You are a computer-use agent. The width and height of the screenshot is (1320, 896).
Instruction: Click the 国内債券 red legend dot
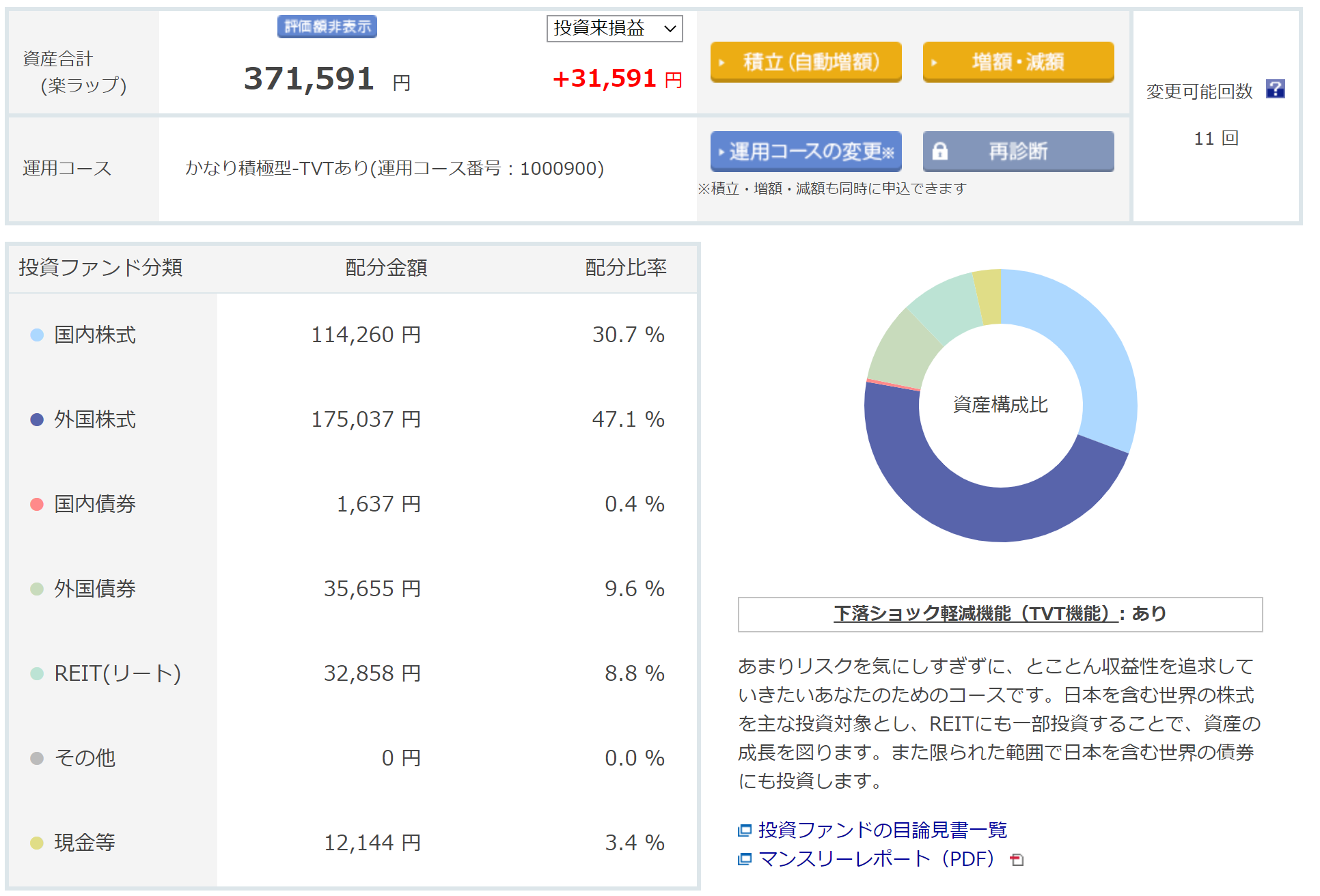[37, 504]
